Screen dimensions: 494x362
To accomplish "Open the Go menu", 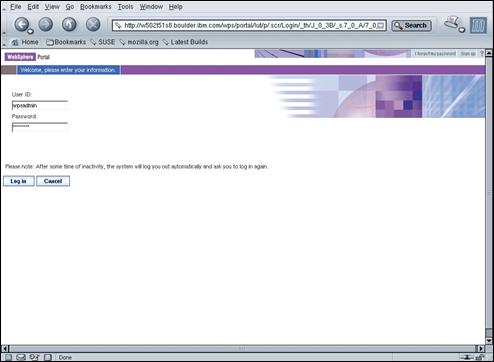I will tap(70, 7).
